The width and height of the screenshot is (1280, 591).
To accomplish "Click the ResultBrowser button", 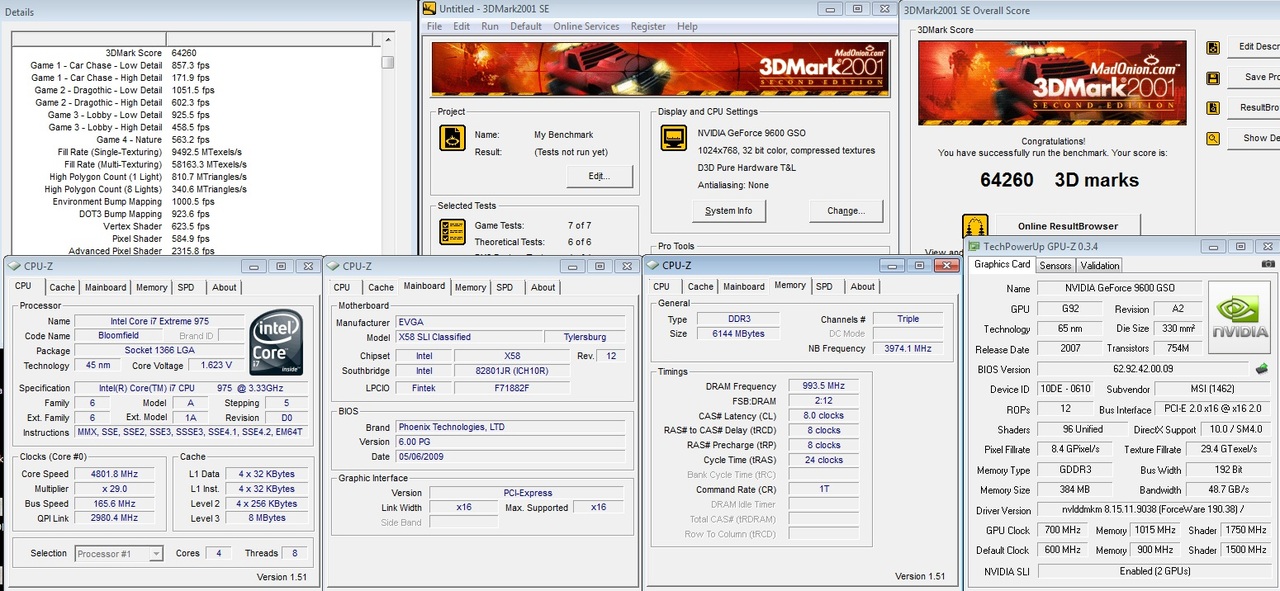I will [1254, 108].
